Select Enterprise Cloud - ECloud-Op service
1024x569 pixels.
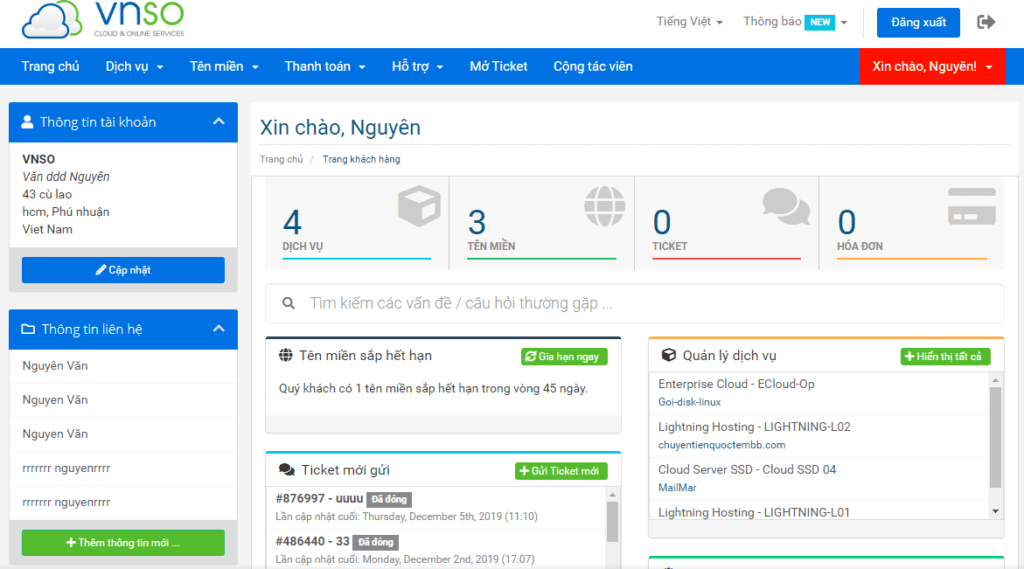tap(736, 384)
